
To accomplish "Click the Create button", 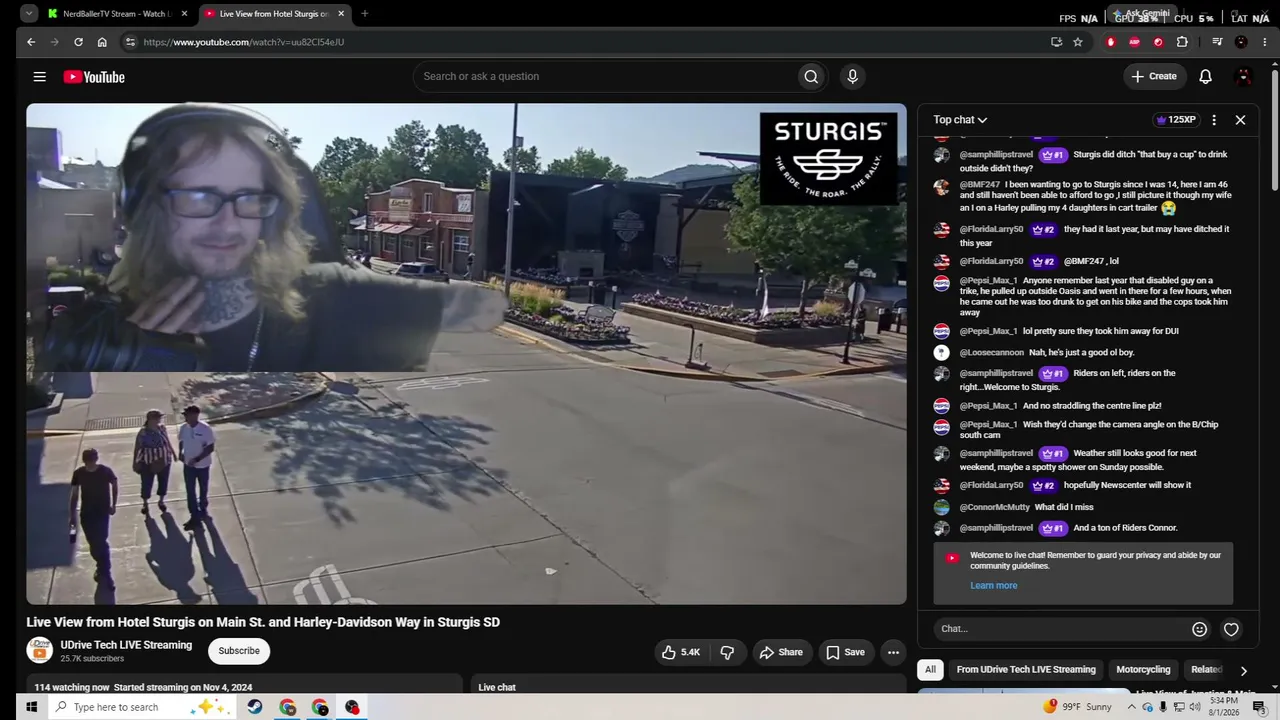I will (x=1153, y=77).
